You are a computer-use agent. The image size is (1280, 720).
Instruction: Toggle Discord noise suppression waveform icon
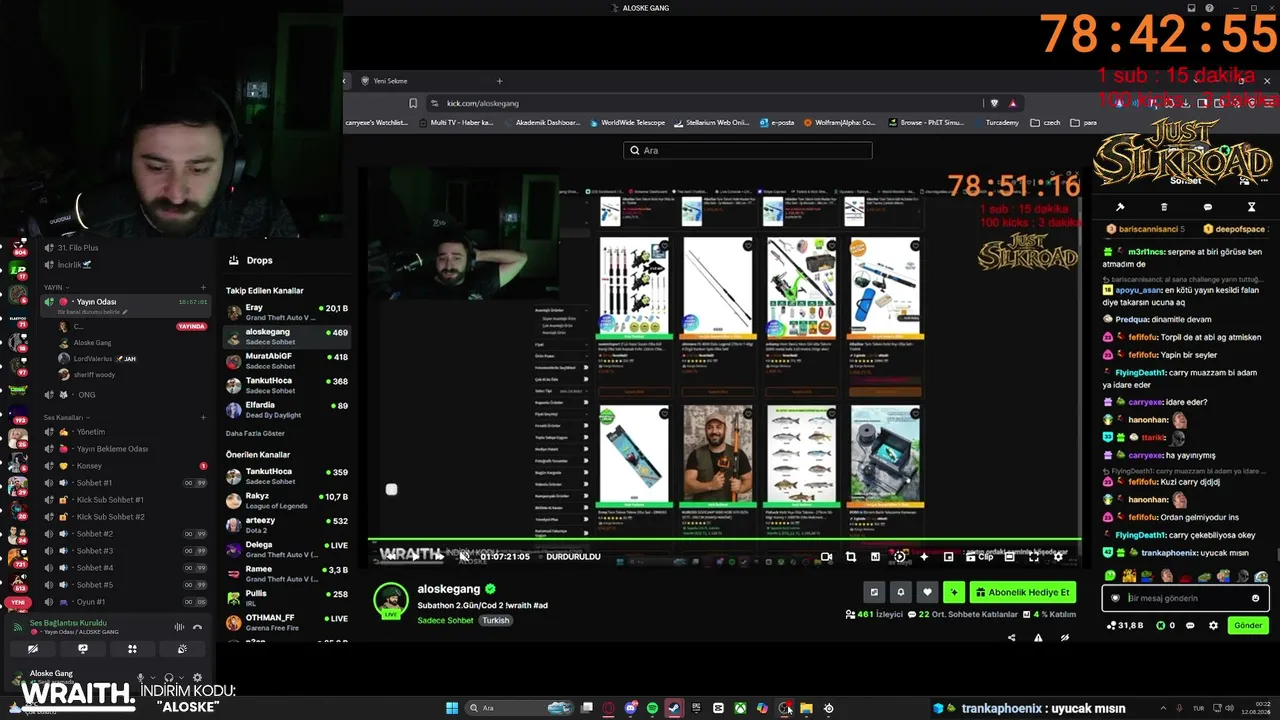[179, 627]
